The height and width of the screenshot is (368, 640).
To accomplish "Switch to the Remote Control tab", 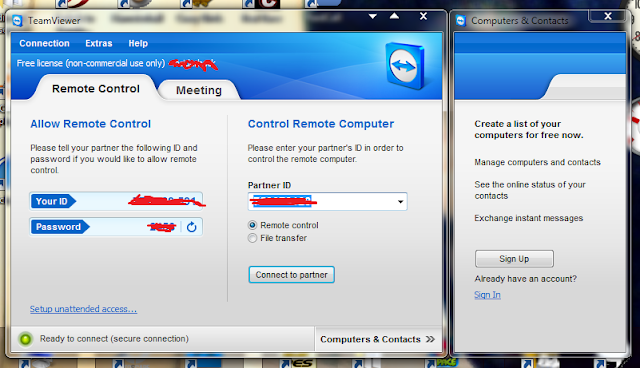I will pos(96,89).
